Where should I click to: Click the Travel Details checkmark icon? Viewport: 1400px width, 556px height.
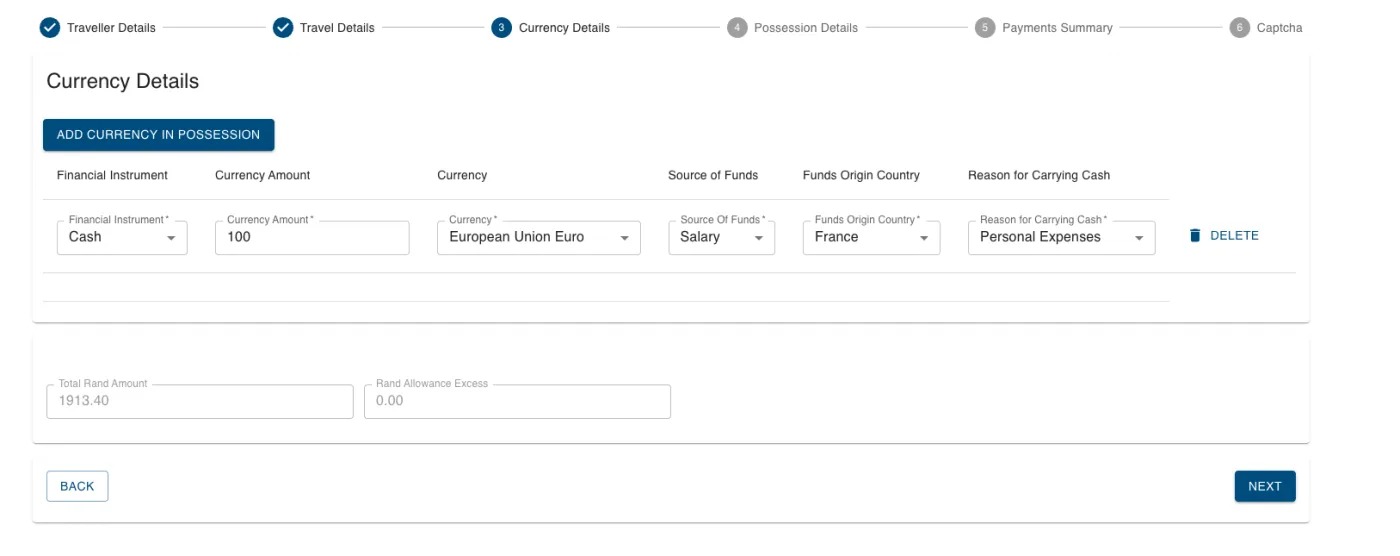(x=283, y=28)
